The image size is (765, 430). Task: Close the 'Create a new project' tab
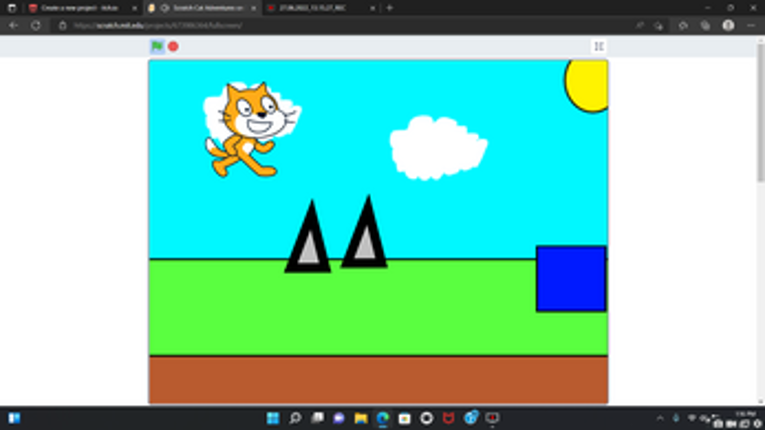(134, 8)
